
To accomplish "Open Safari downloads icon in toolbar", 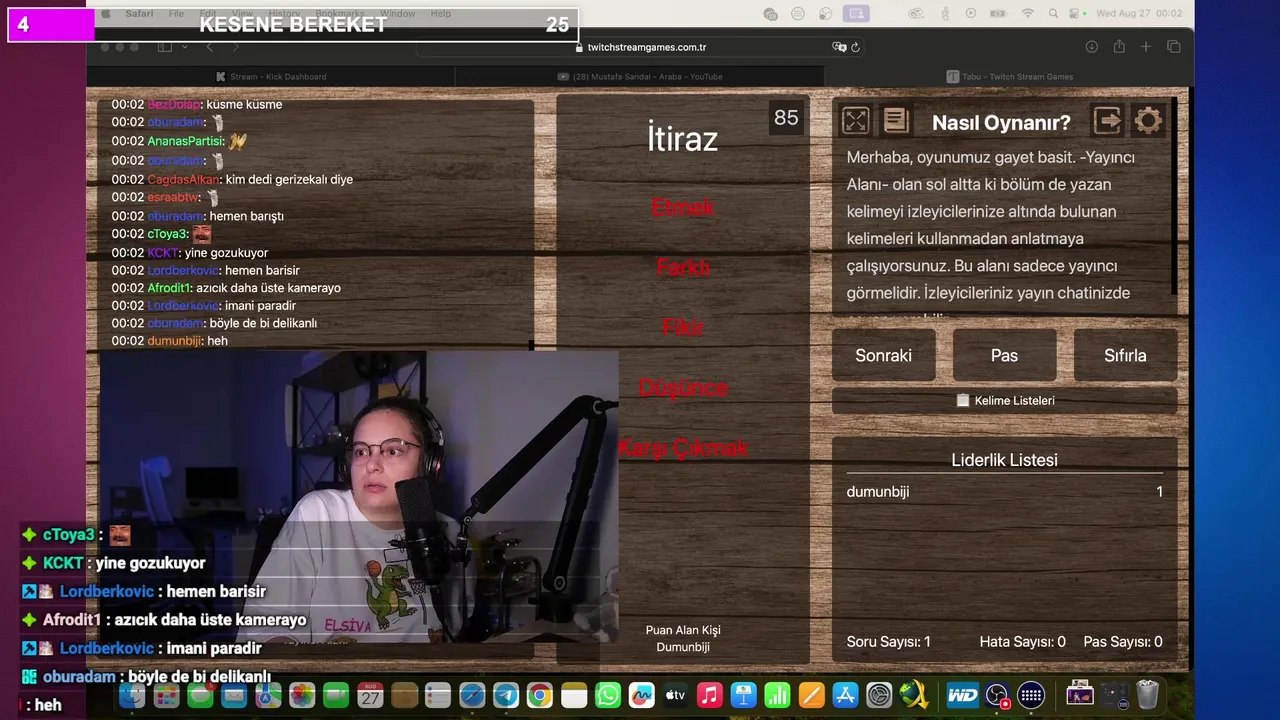I will pos(1092,47).
